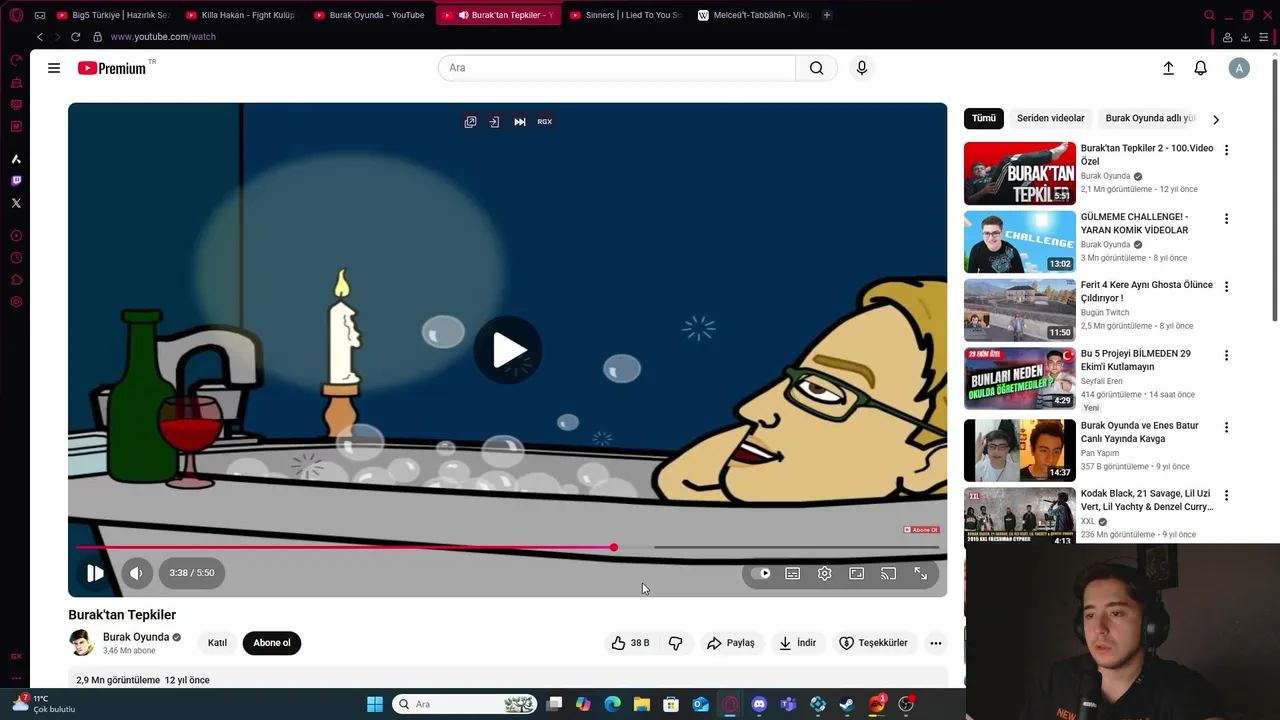Open Twitch in the Opera sidebar
The width and height of the screenshot is (1280, 720).
point(16,181)
